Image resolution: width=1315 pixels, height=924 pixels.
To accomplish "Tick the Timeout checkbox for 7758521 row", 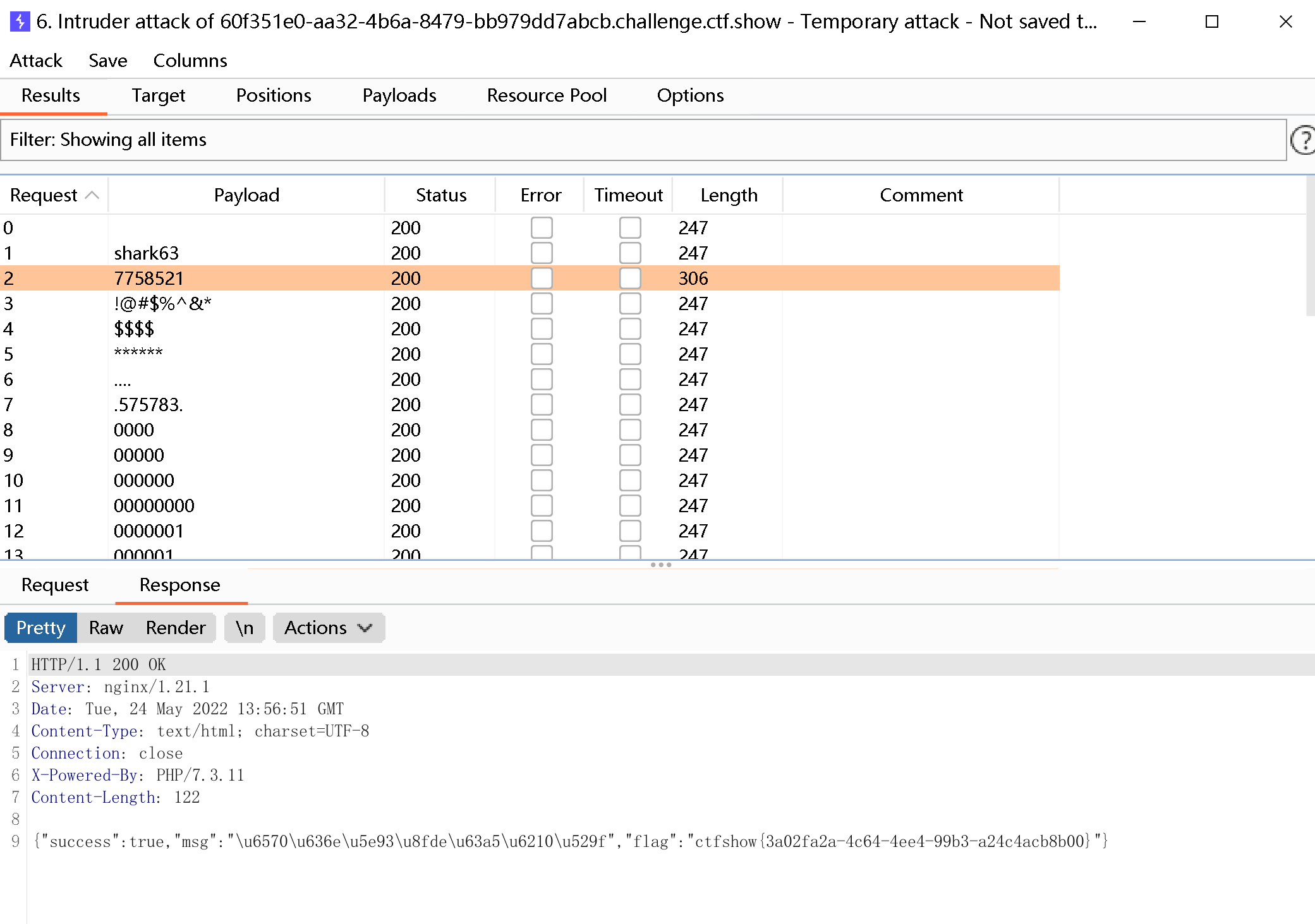I will (630, 279).
